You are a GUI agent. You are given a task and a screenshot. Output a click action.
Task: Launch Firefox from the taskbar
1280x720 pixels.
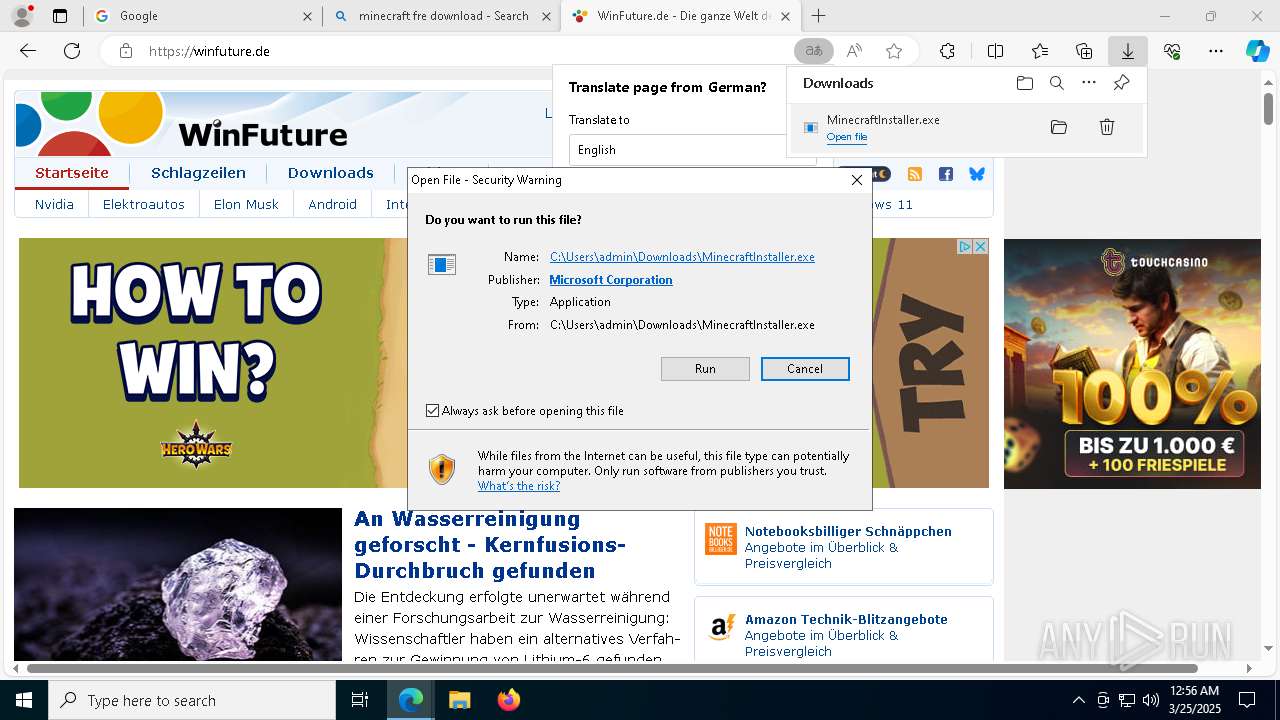[x=508, y=700]
